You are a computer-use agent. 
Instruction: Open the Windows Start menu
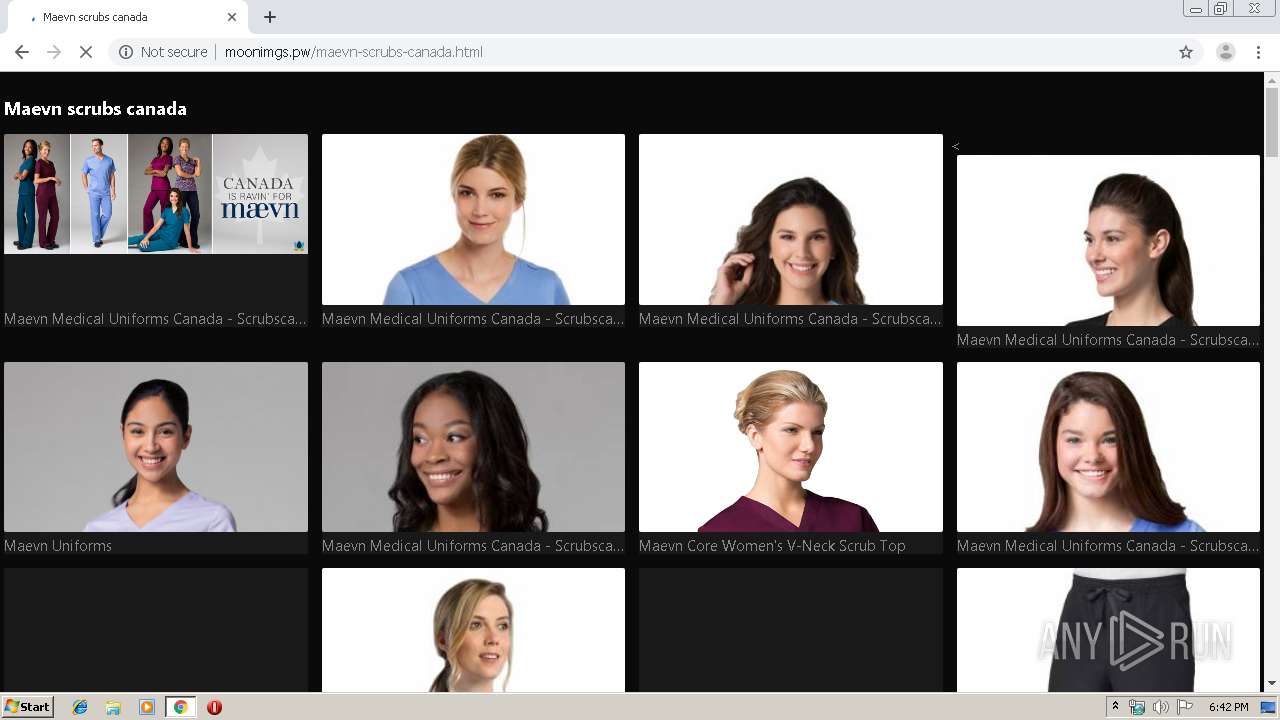[x=28, y=707]
